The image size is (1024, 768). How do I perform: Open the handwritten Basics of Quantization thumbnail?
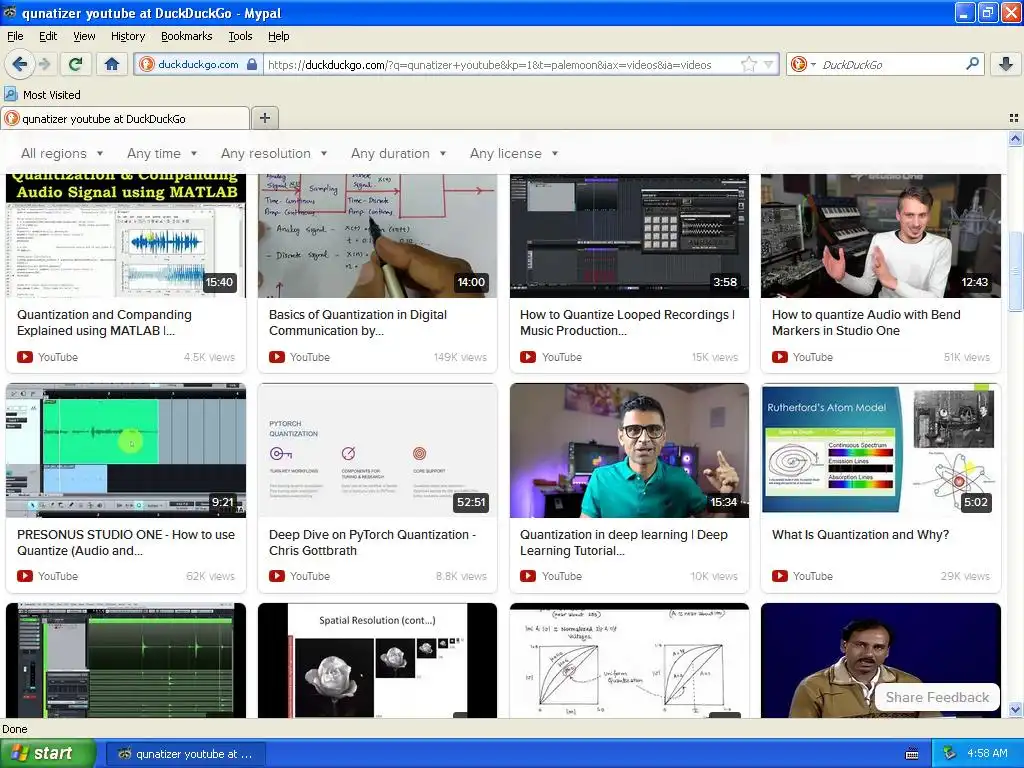click(377, 235)
